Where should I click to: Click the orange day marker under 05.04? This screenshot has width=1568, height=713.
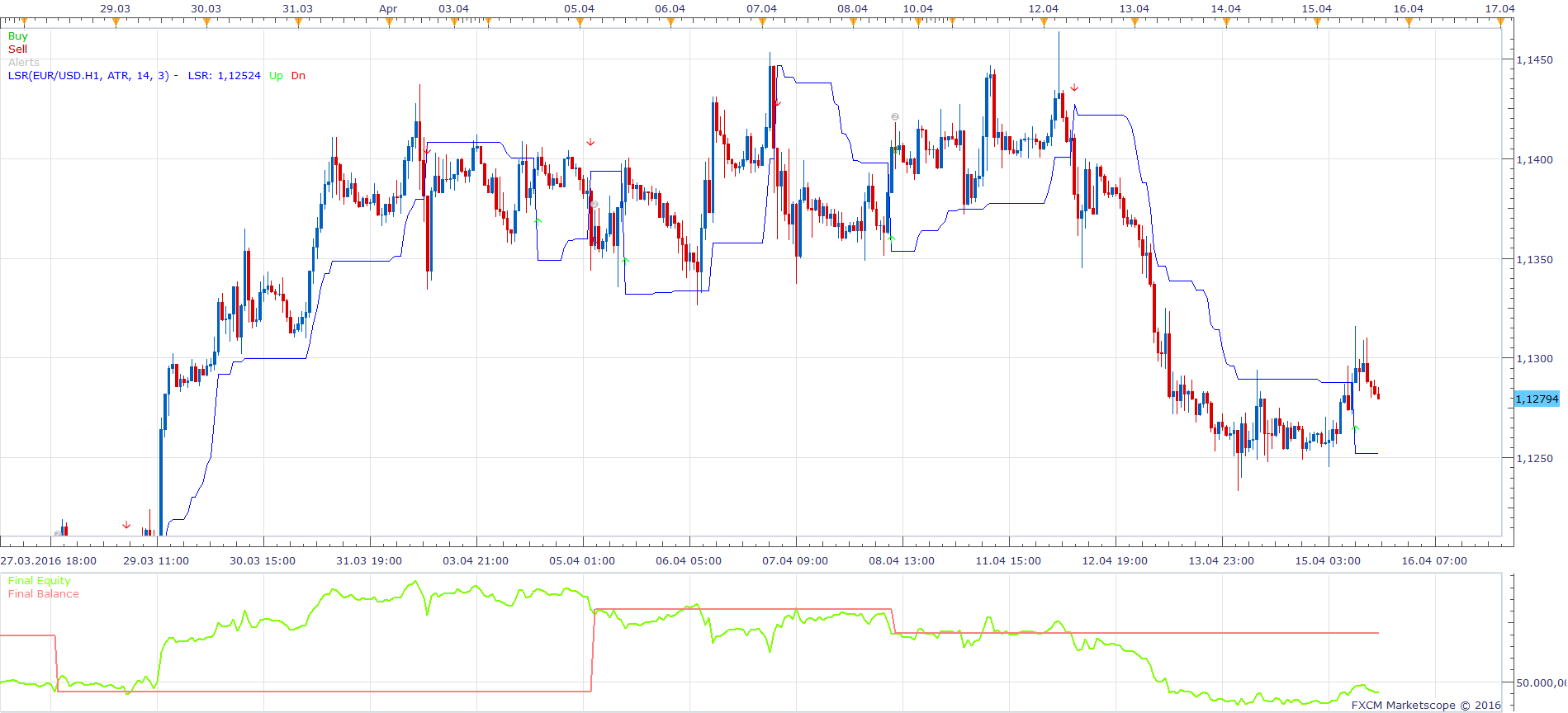[580, 22]
